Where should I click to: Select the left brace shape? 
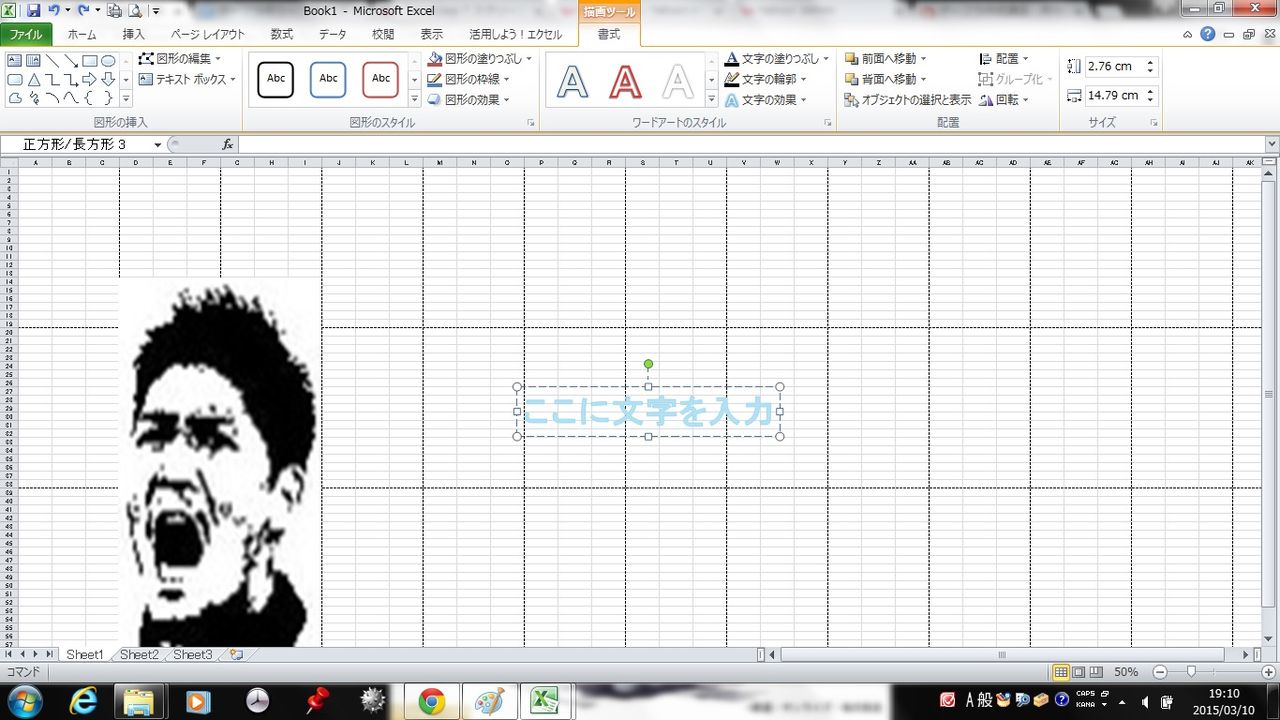pos(89,98)
